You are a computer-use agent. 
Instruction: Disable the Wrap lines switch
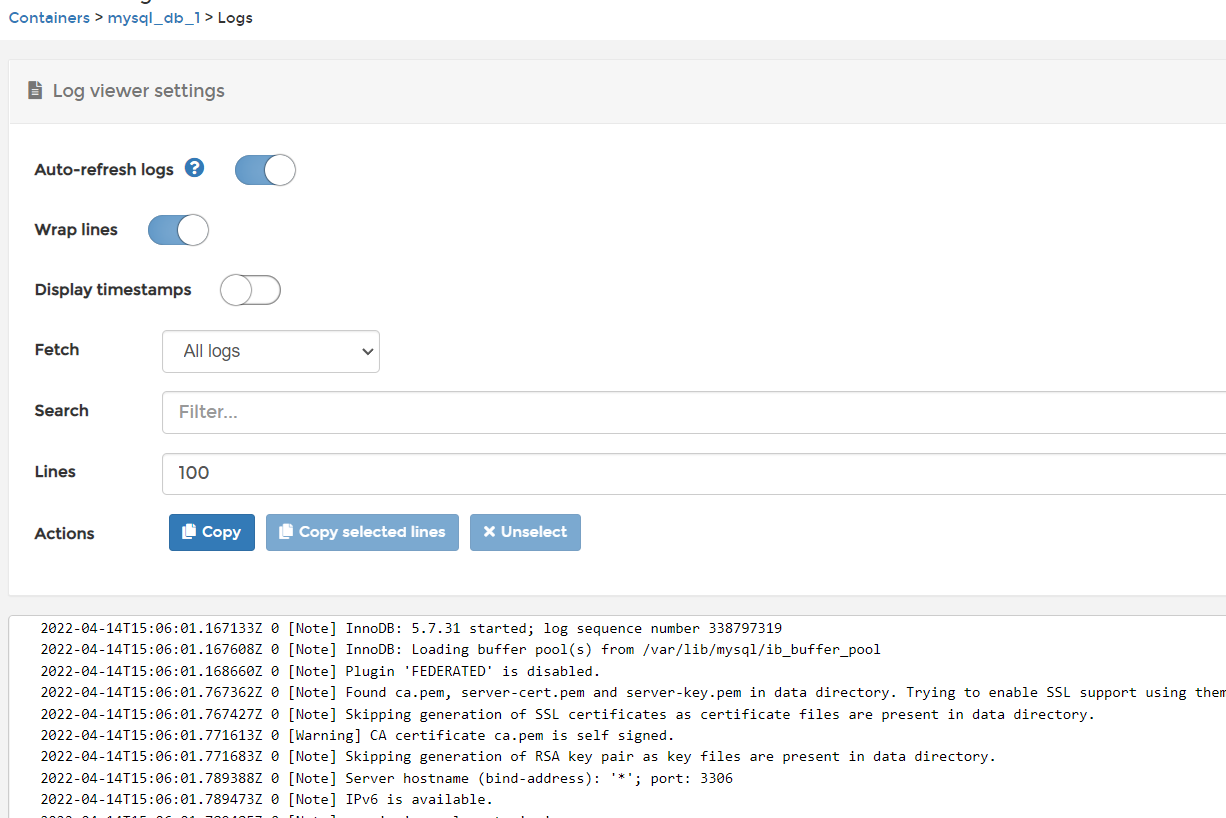(178, 230)
